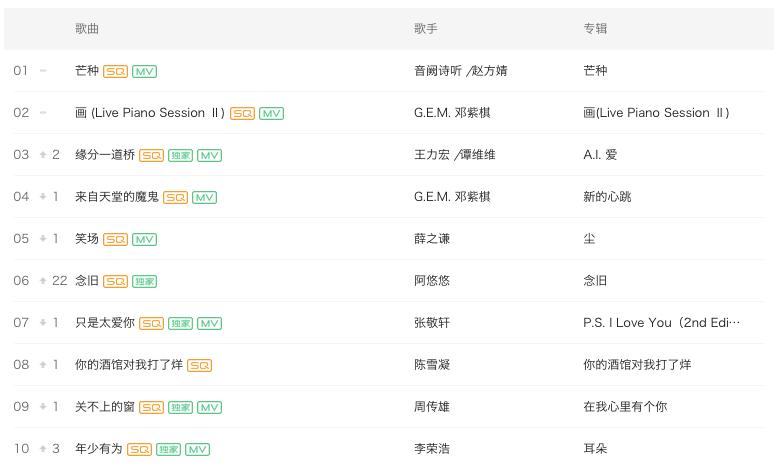This screenshot has width=783, height=469.
Task: Open the MV icon for 只是太爱你
Action: point(209,323)
